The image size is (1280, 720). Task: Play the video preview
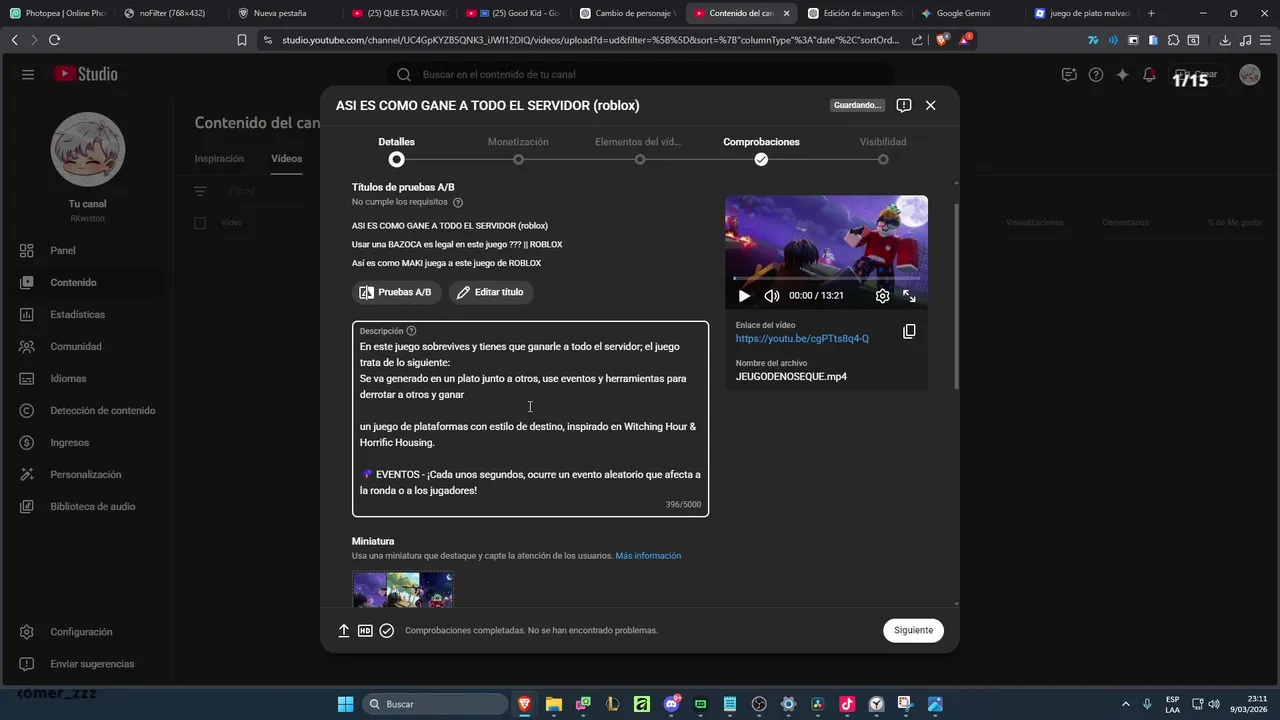744,296
